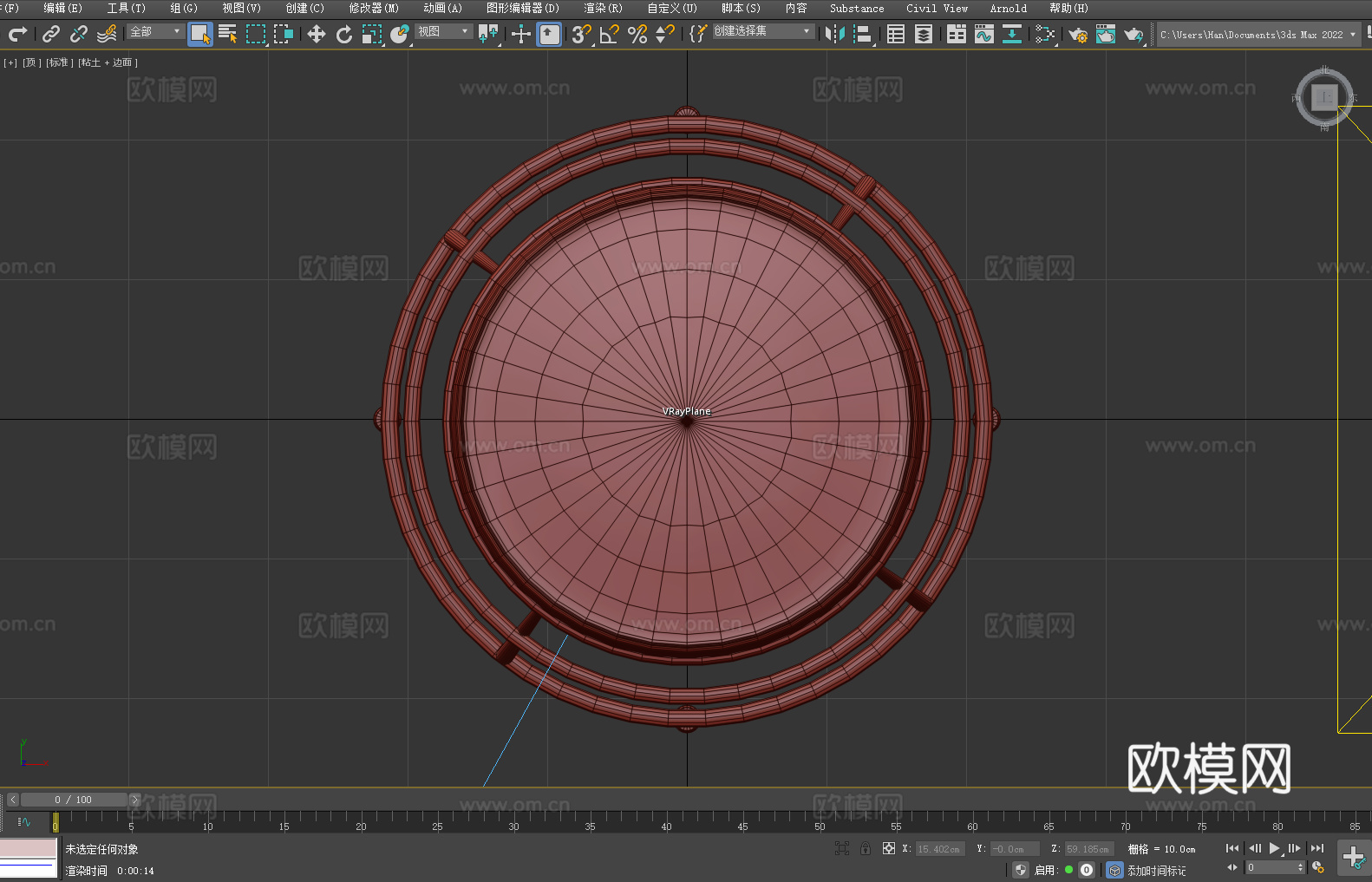The image size is (1372, 882).
Task: Open the reference coordinate 视图 dropdown
Action: [443, 31]
